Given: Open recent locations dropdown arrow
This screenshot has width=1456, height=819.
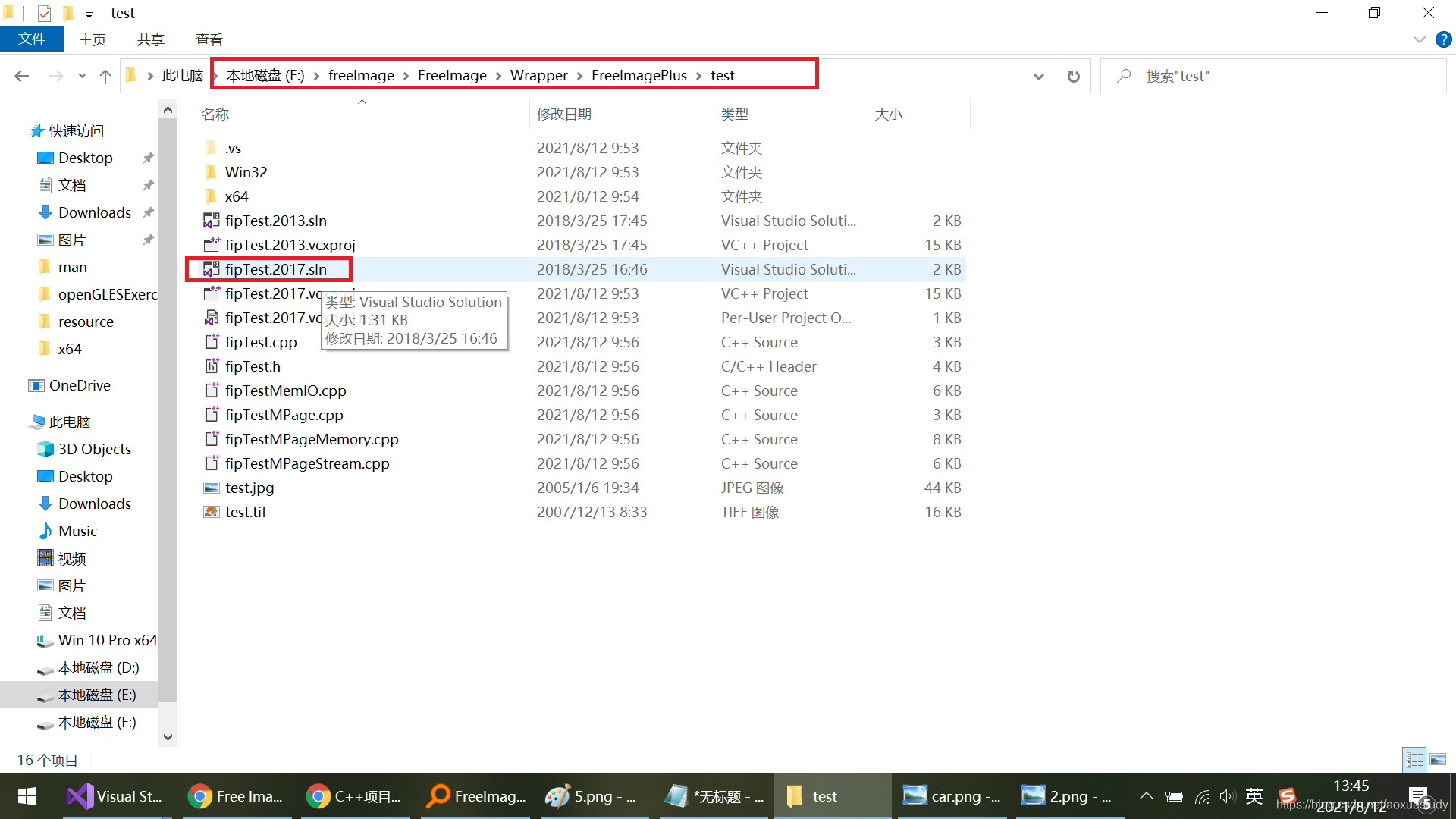Looking at the screenshot, I should tap(82, 76).
